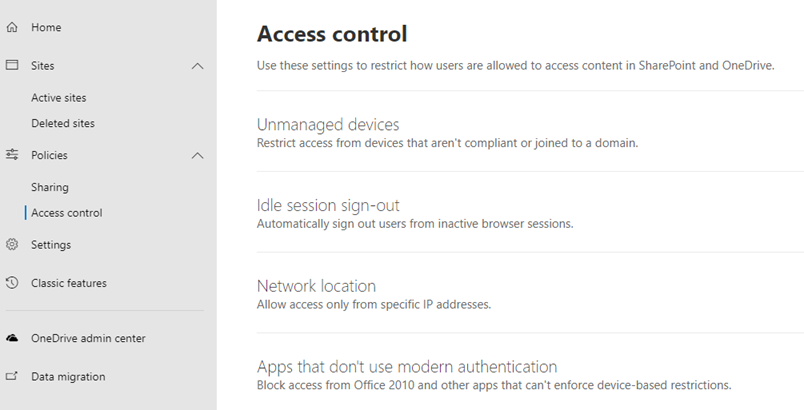Image resolution: width=804 pixels, height=410 pixels.
Task: Collapse the Policies section chevron
Action: click(197, 155)
